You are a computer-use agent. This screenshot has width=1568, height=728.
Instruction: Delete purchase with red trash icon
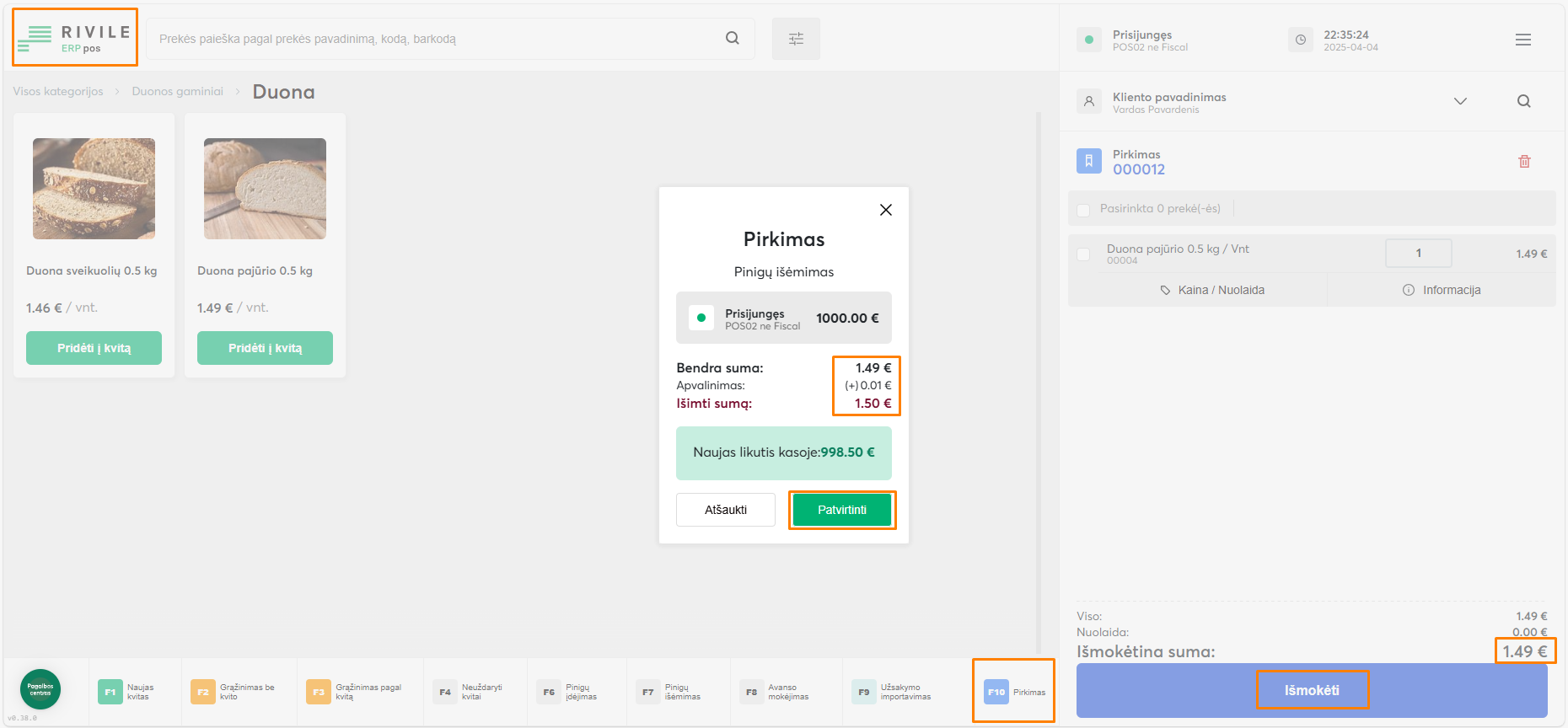tap(1524, 162)
